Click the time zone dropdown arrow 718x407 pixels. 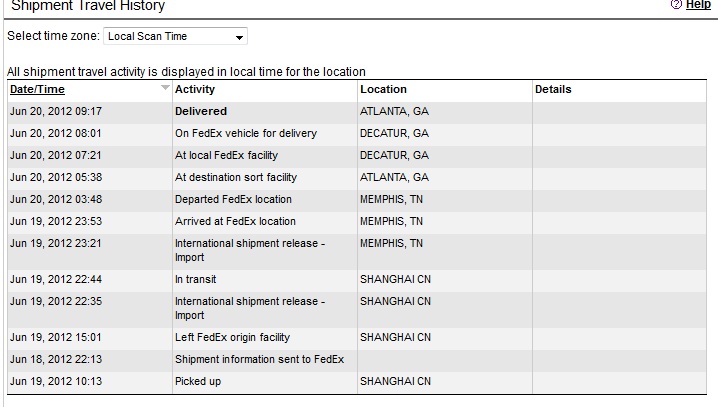[x=239, y=38]
